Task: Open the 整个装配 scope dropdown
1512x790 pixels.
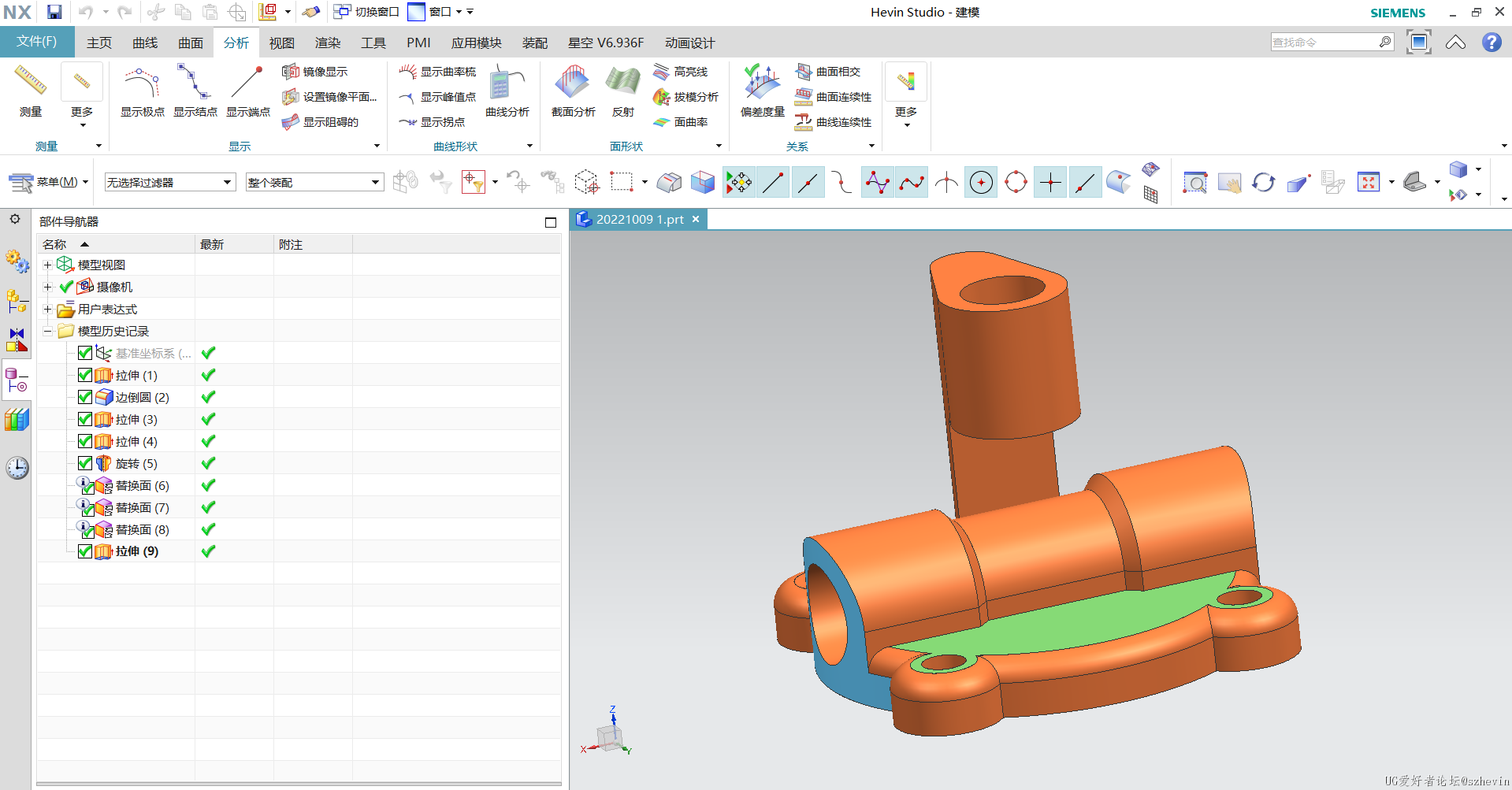Action: click(314, 182)
